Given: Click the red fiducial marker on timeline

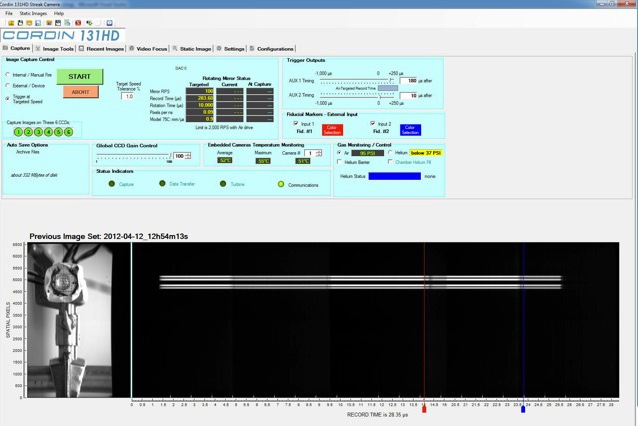Looking at the screenshot, I should (x=425, y=408).
